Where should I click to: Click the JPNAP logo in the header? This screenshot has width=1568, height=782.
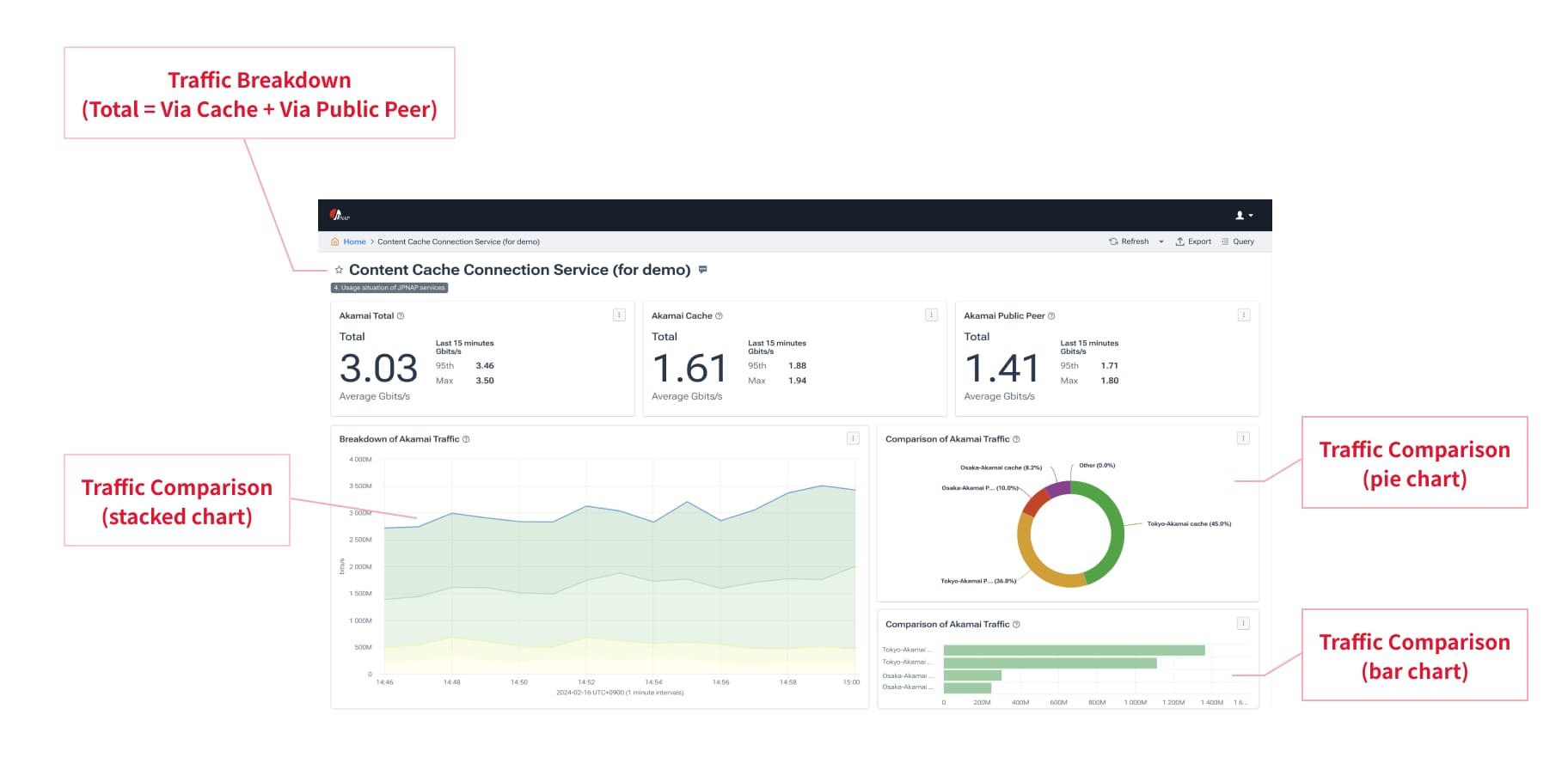pyautogui.click(x=340, y=215)
